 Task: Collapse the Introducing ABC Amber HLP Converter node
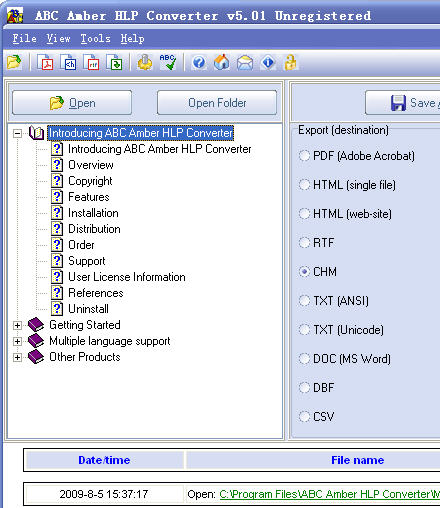click(x=17, y=133)
